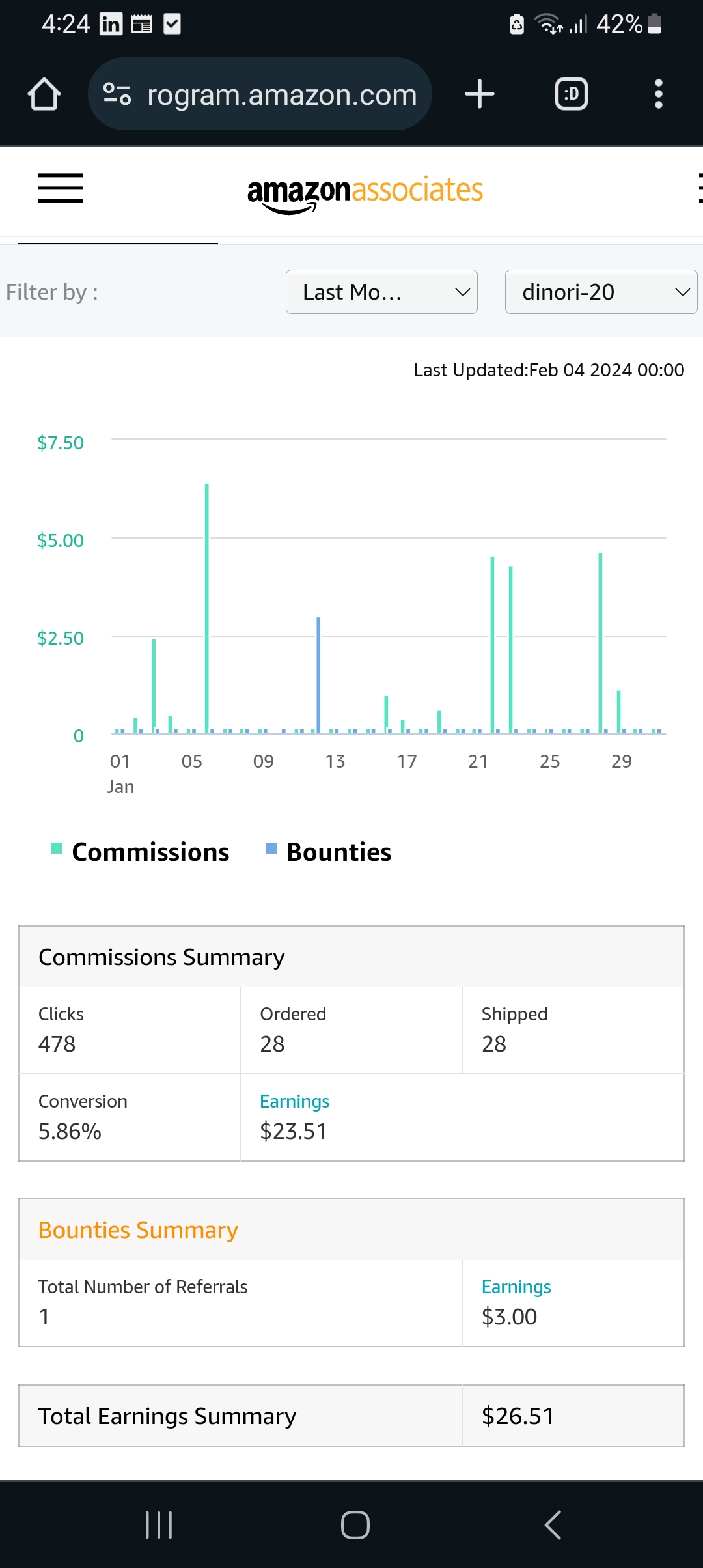Expand the Last Month date filter dropdown
The image size is (703, 1568).
pyautogui.click(x=381, y=292)
